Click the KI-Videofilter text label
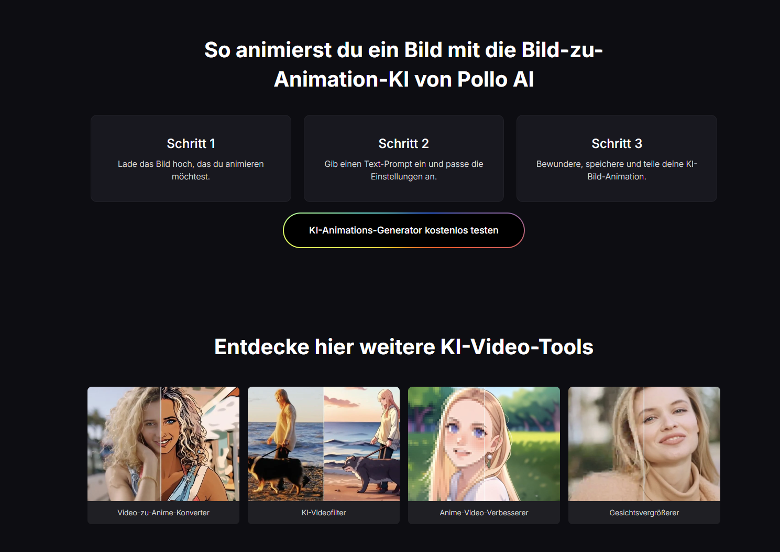Image resolution: width=780 pixels, height=555 pixels. click(x=323, y=512)
